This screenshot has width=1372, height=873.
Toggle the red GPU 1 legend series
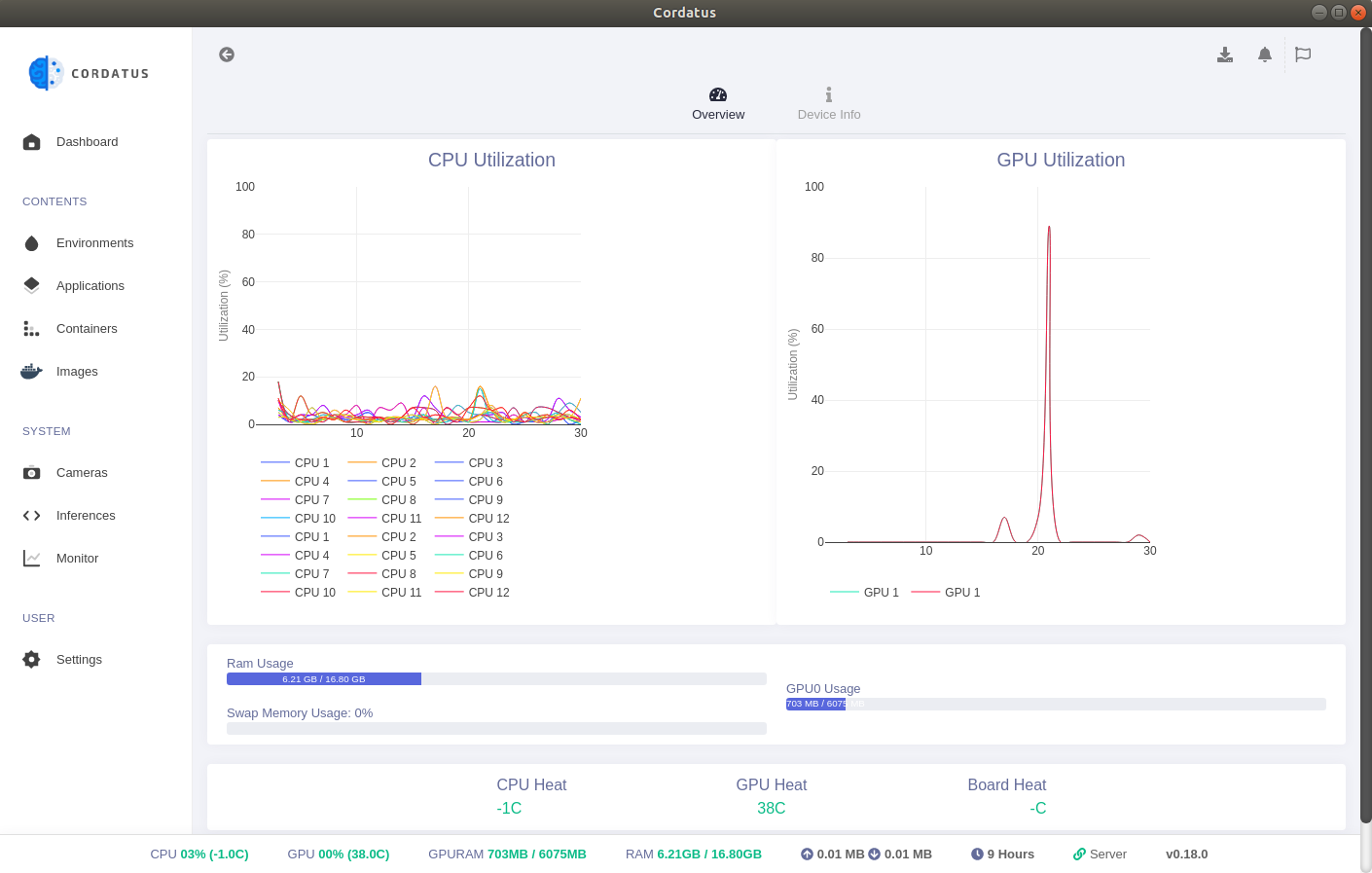pyautogui.click(x=946, y=593)
